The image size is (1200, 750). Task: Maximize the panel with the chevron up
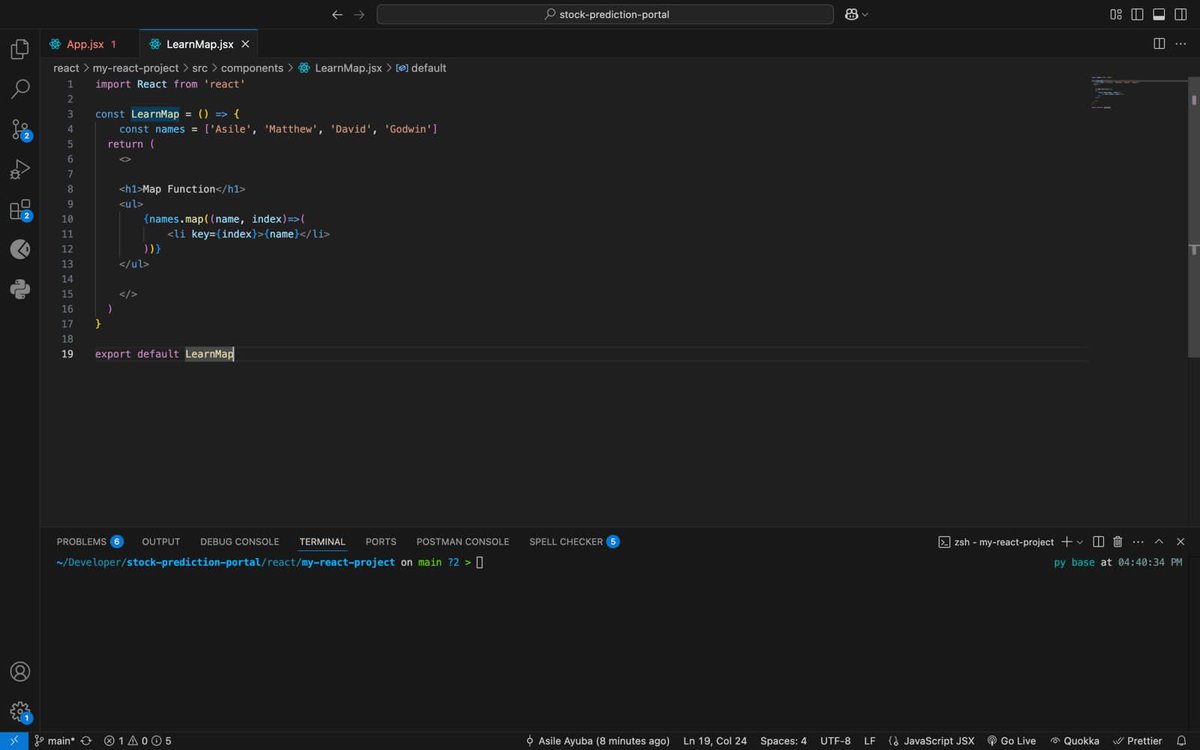[1159, 542]
